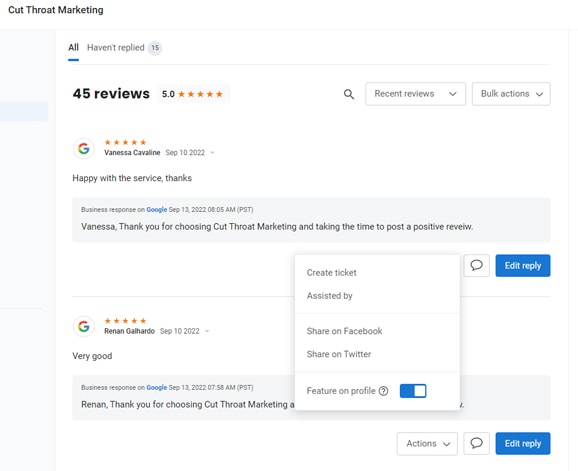Follow Google link in Renan's business response

[157, 387]
